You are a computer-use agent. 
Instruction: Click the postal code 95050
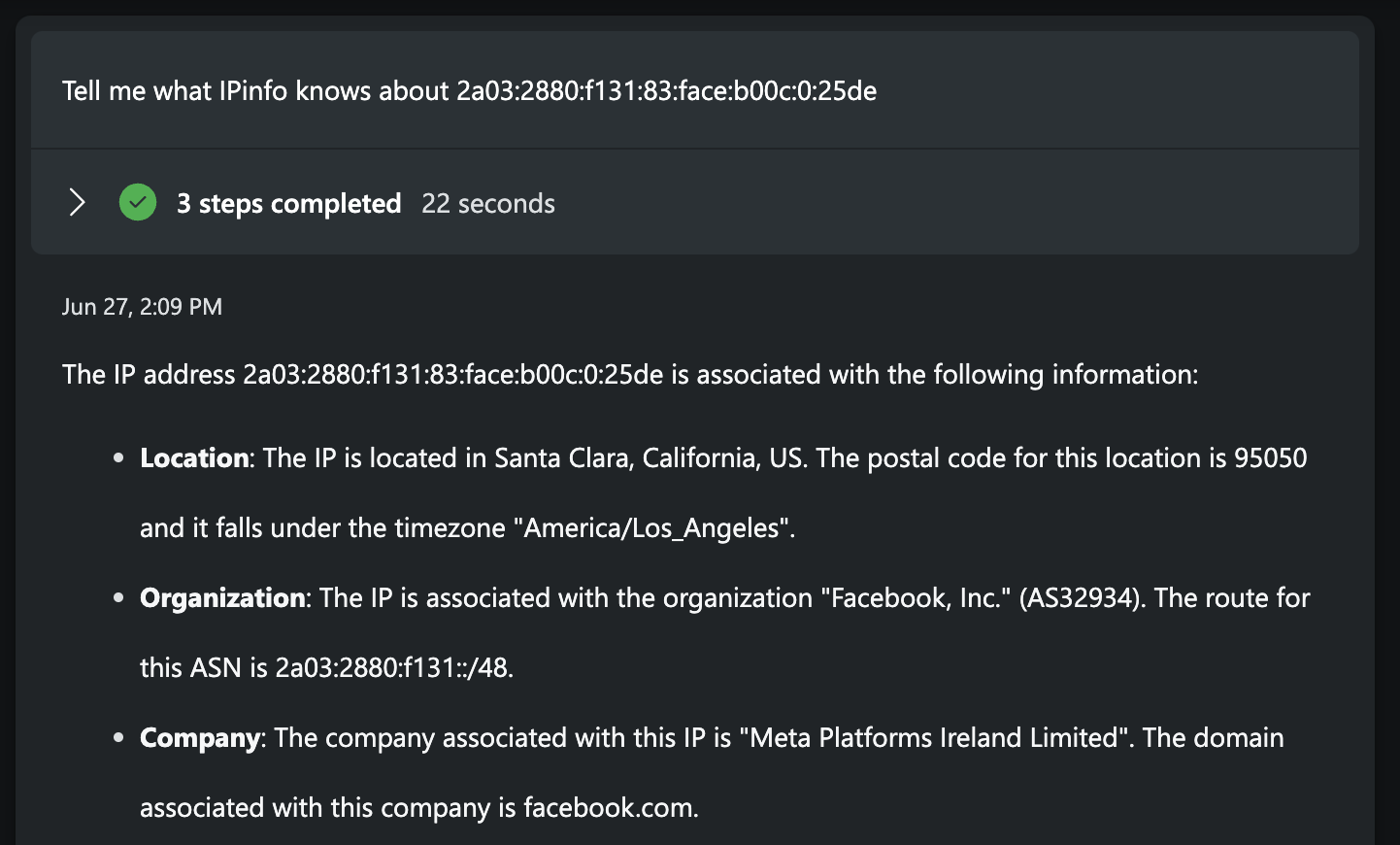tap(1271, 457)
